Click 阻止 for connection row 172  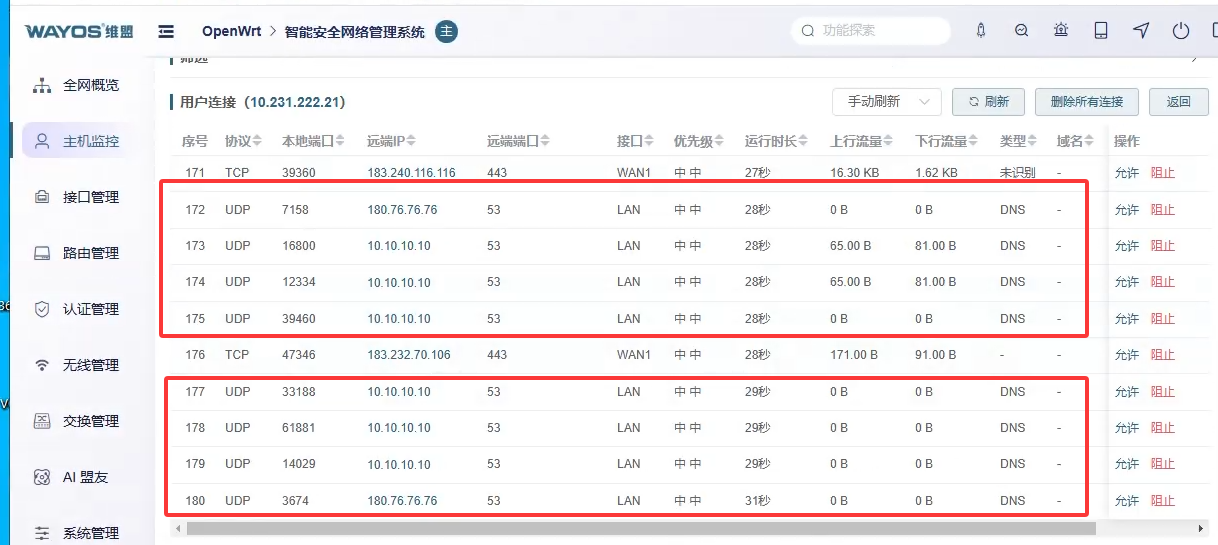pyautogui.click(x=1162, y=210)
